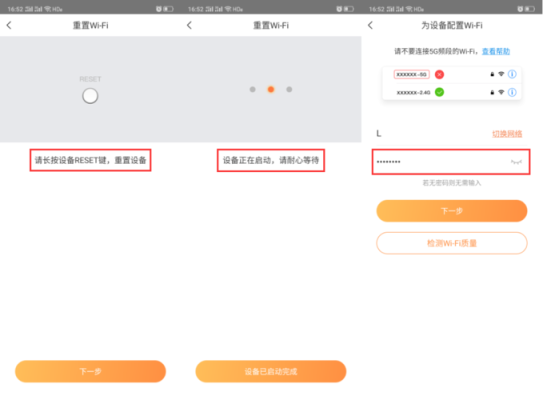Screen dimensions: 543x400
Task: Tap Wi-Fi signal icon in XXXXXX-2.4G row
Action: pyautogui.click(x=501, y=92)
